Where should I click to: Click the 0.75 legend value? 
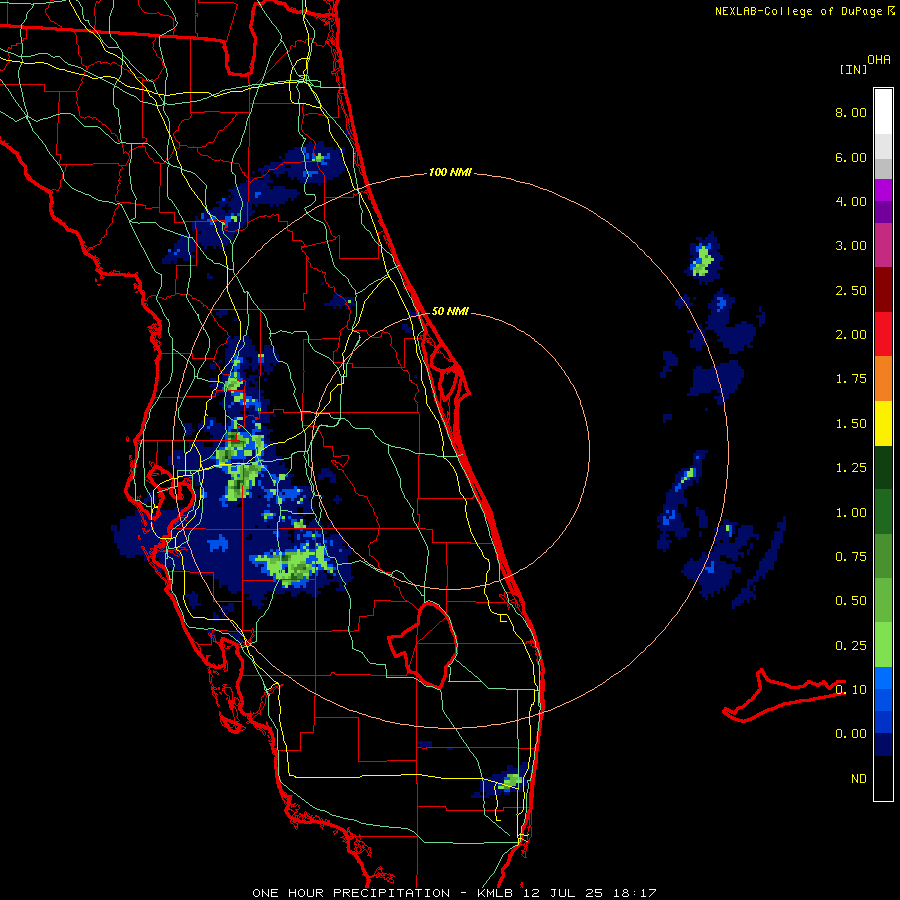pos(851,557)
